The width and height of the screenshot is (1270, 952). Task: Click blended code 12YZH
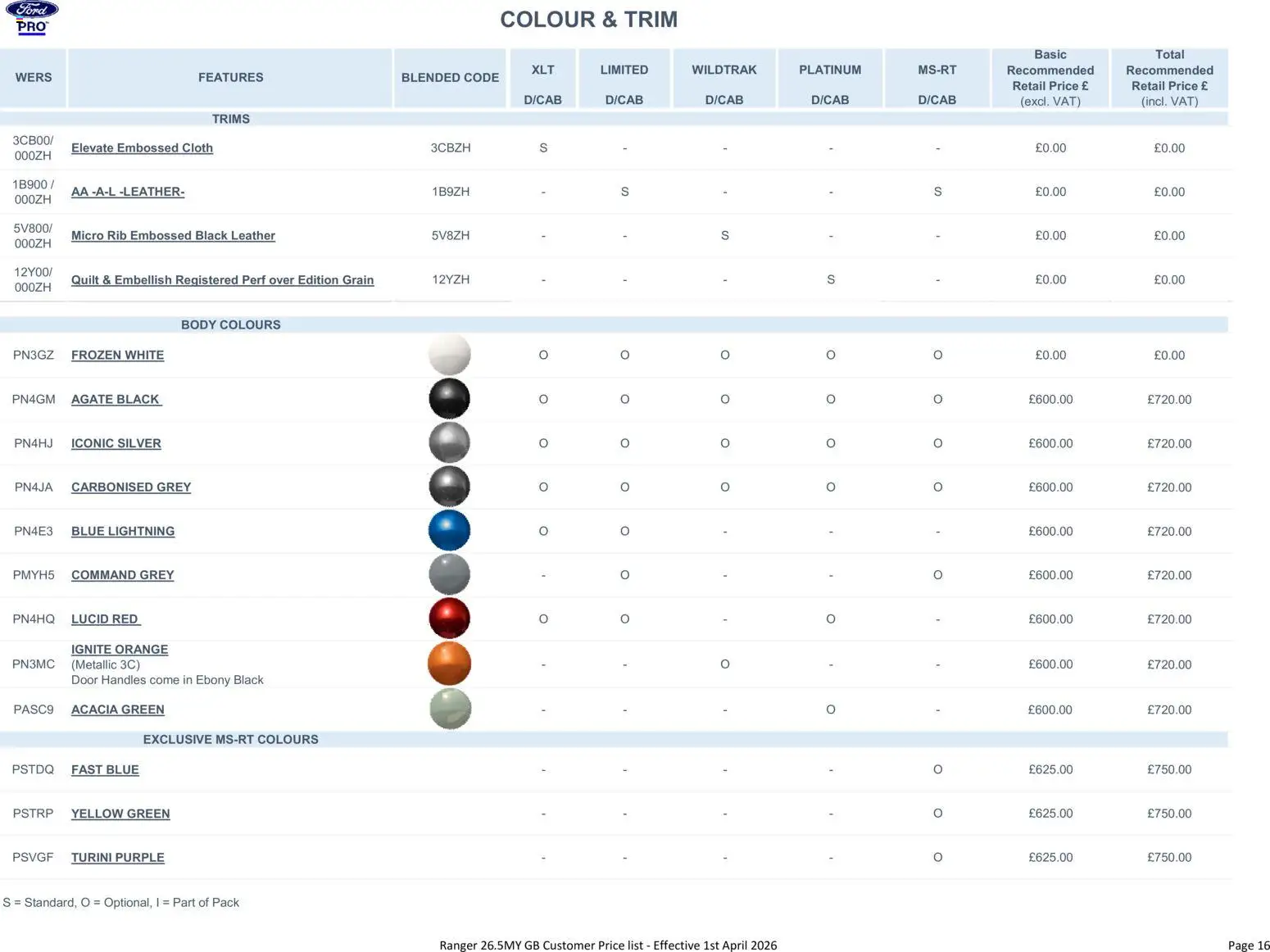tap(451, 280)
